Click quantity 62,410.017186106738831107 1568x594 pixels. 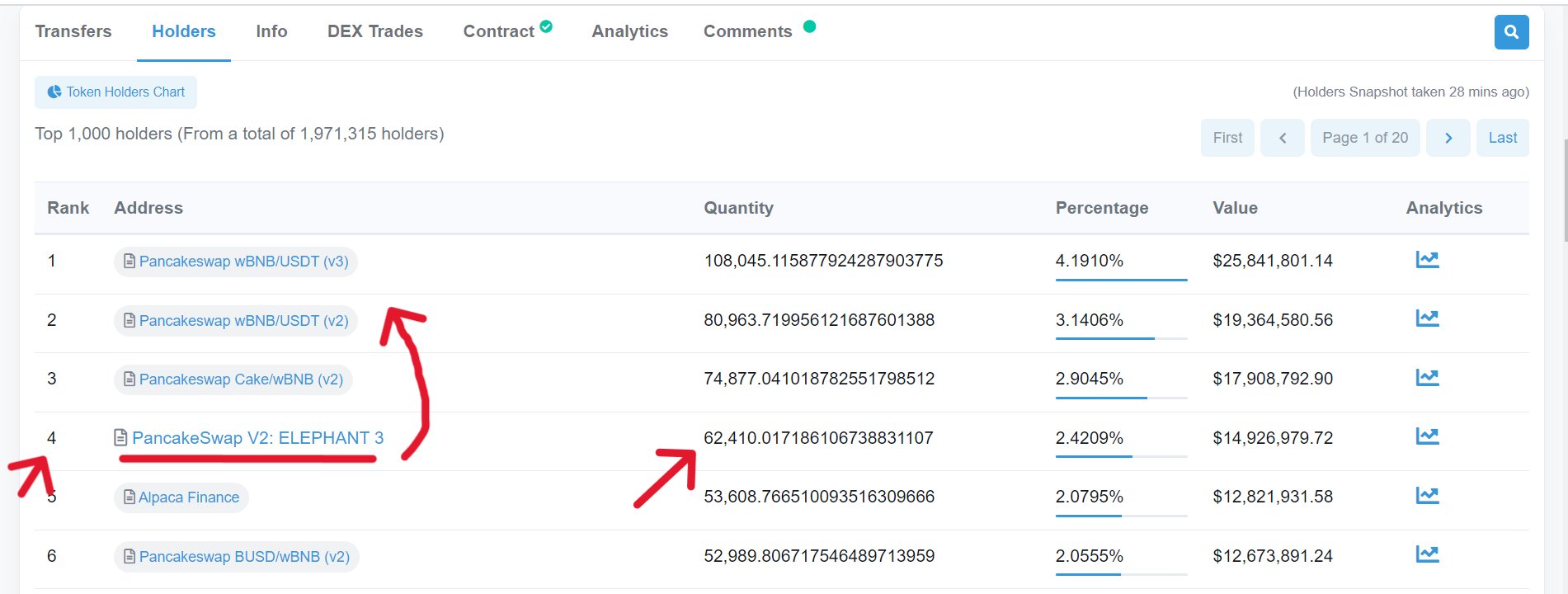818,438
